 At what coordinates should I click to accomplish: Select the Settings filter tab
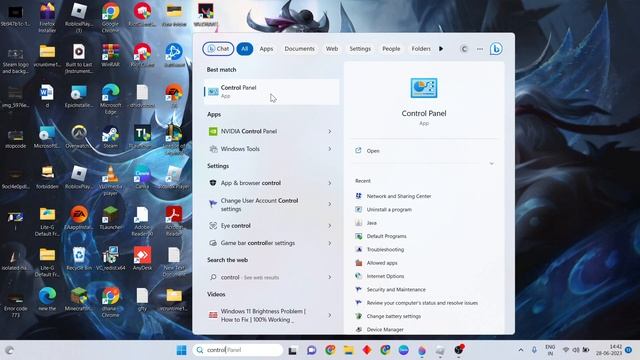(x=360, y=49)
